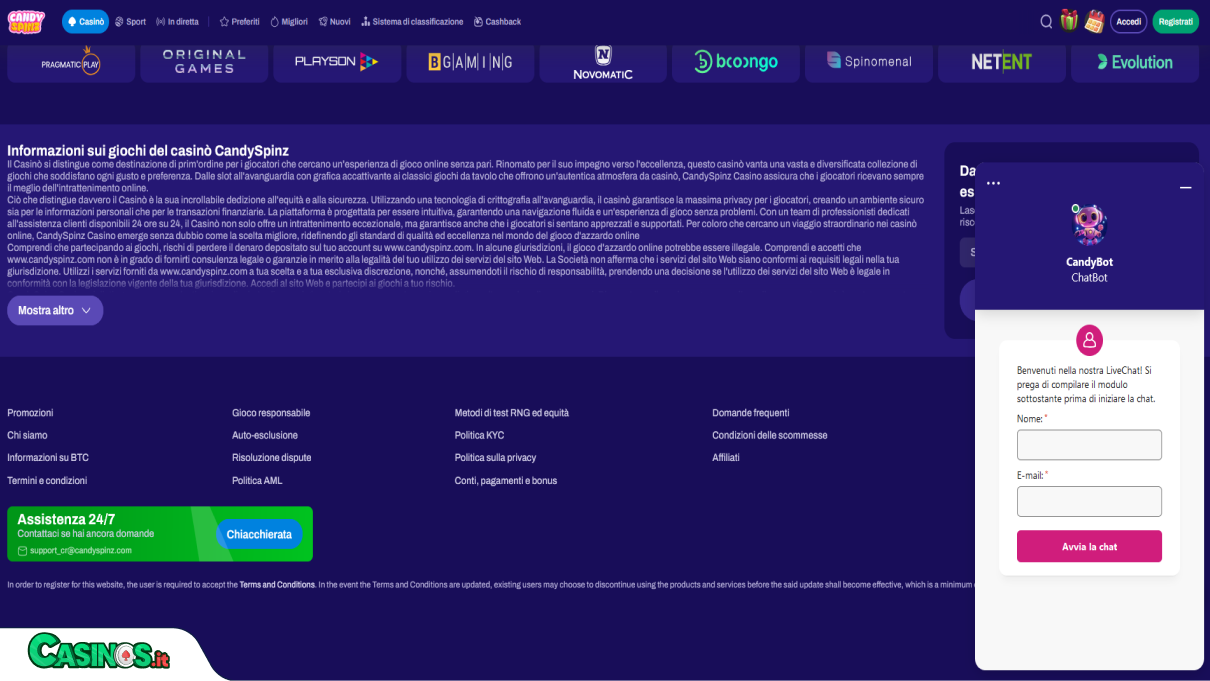This screenshot has width=1210, height=681.
Task: Open Politica sulla privacy link
Action: tap(495, 458)
